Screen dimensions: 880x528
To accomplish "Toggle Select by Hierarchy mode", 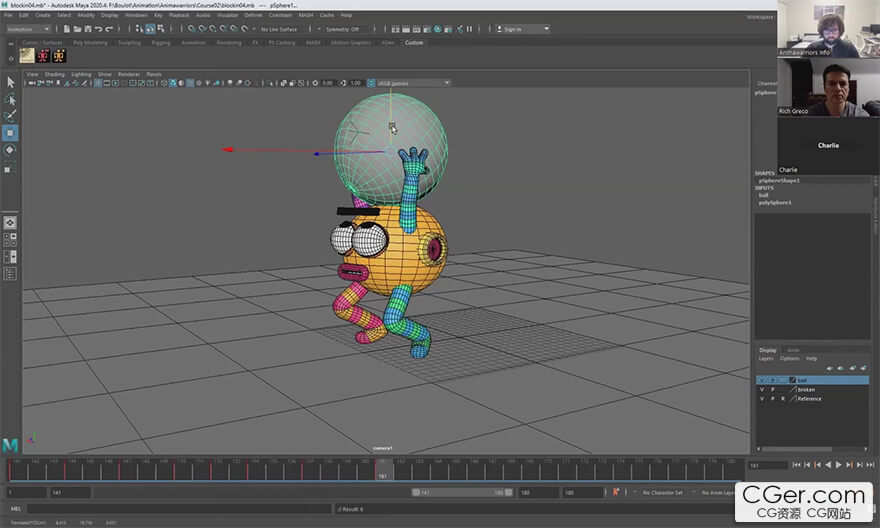I will (139, 29).
